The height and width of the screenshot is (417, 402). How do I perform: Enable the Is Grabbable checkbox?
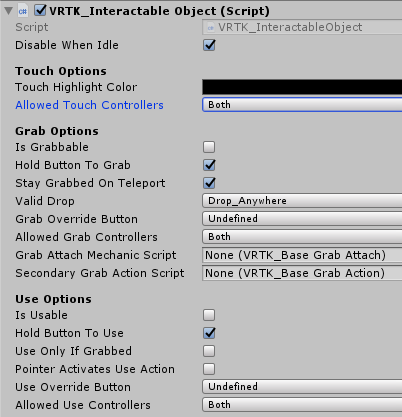click(x=209, y=147)
